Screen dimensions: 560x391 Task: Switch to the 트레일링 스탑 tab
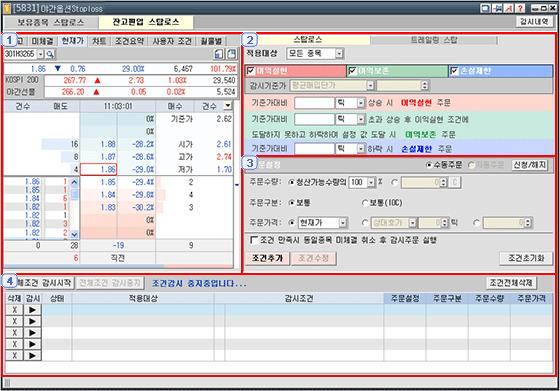pyautogui.click(x=434, y=40)
